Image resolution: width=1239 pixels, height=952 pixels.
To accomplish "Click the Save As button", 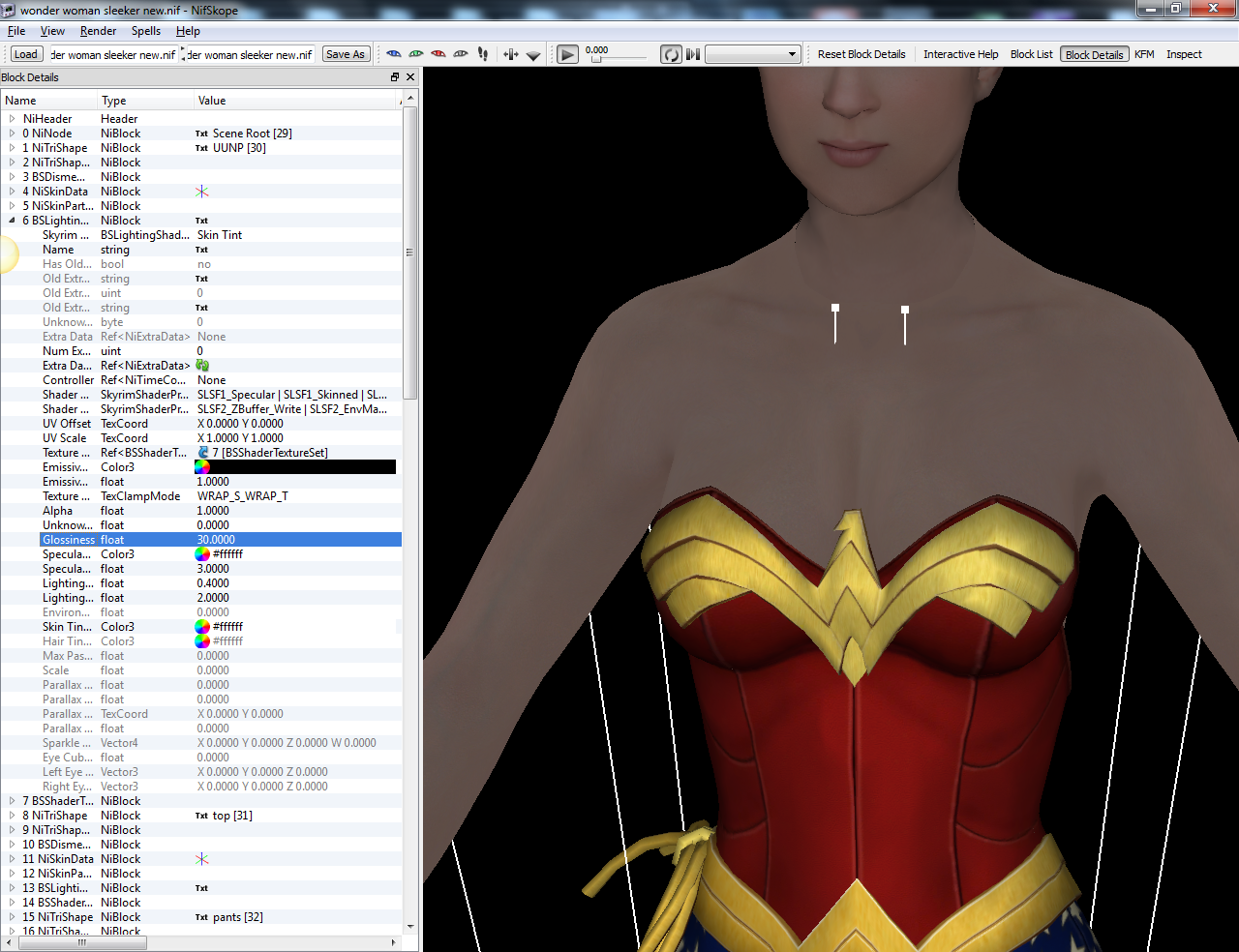I will (x=346, y=54).
